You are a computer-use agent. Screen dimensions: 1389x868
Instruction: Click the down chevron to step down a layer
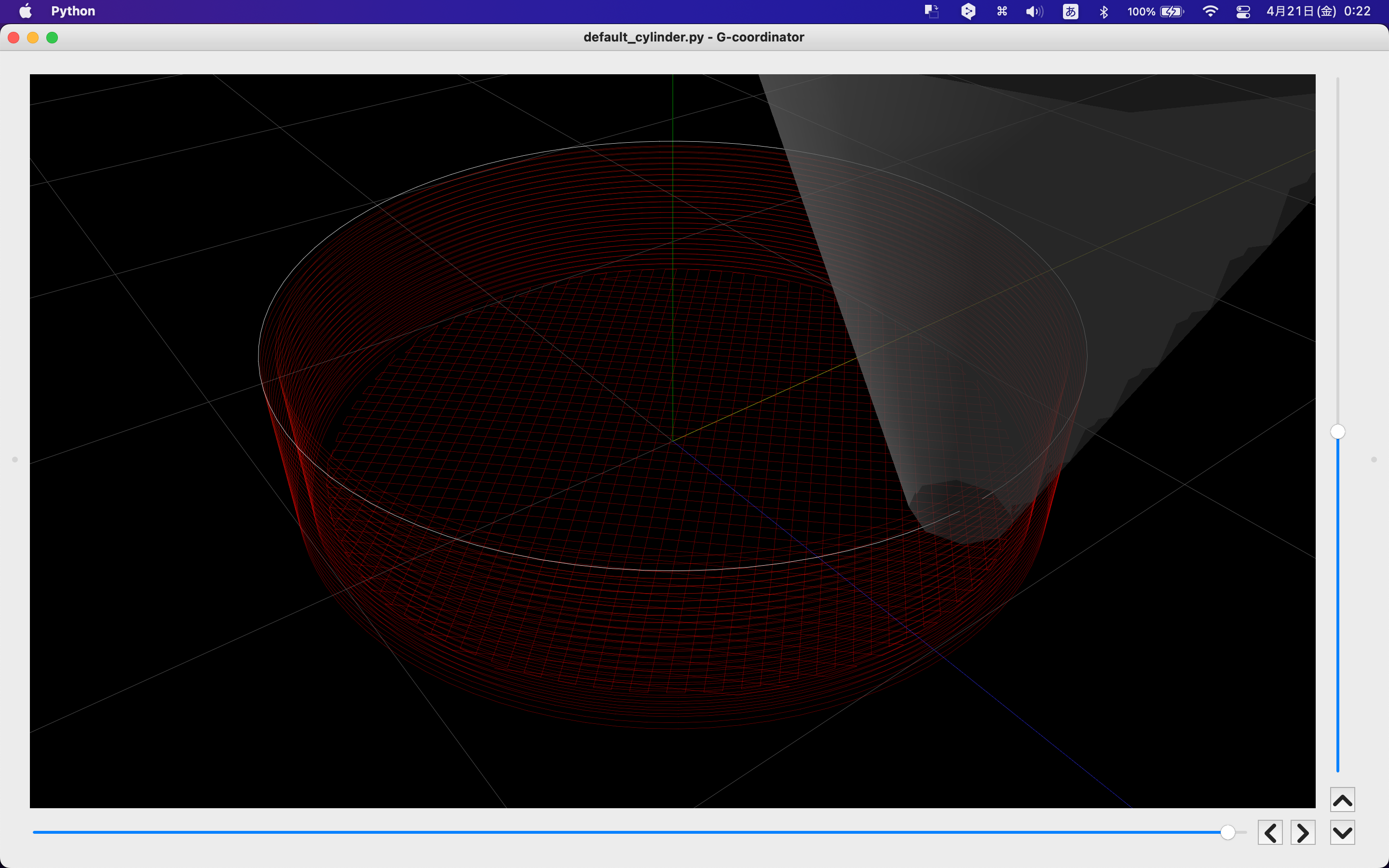click(1343, 831)
